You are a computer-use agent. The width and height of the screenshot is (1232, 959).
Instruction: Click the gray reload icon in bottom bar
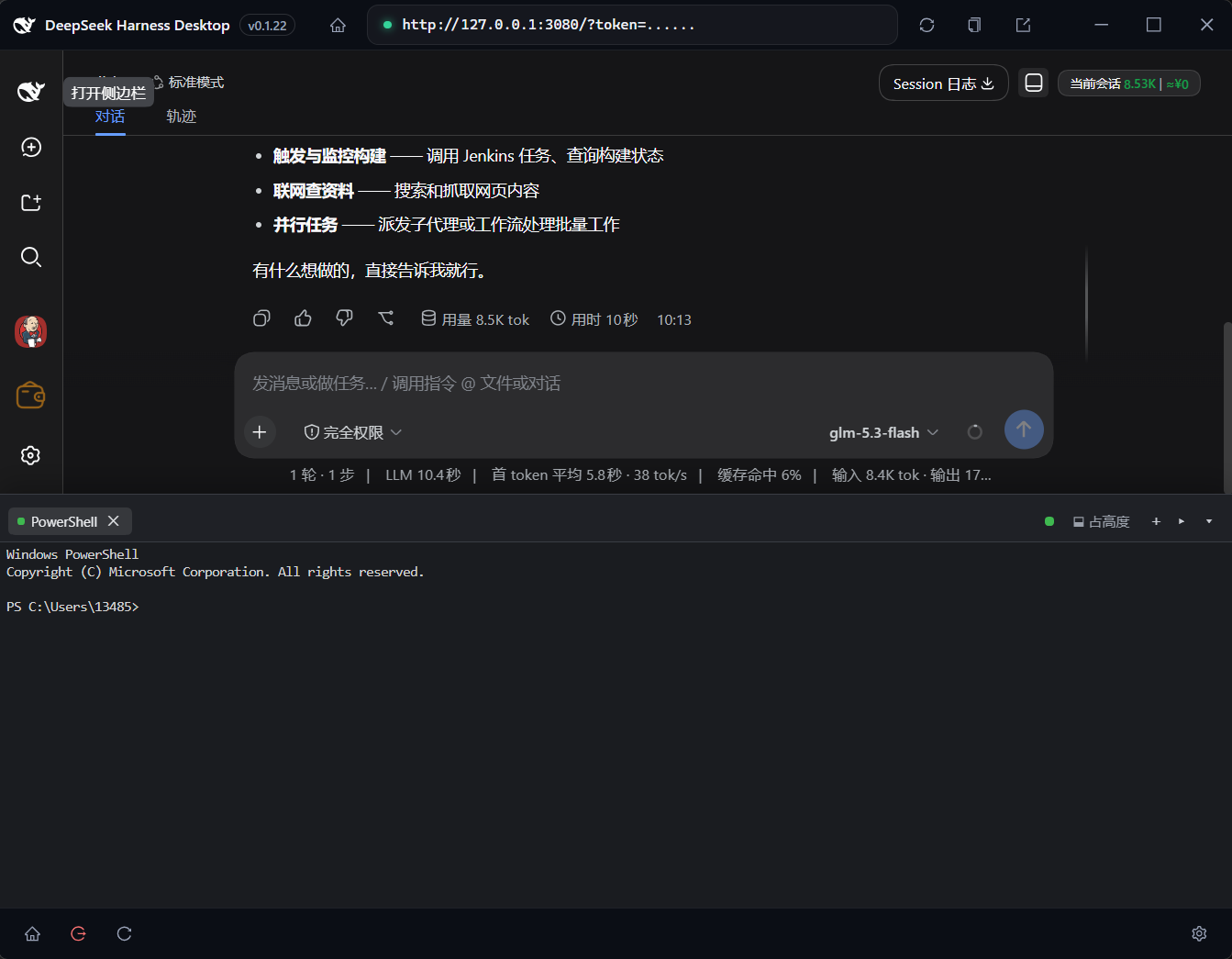click(x=125, y=933)
